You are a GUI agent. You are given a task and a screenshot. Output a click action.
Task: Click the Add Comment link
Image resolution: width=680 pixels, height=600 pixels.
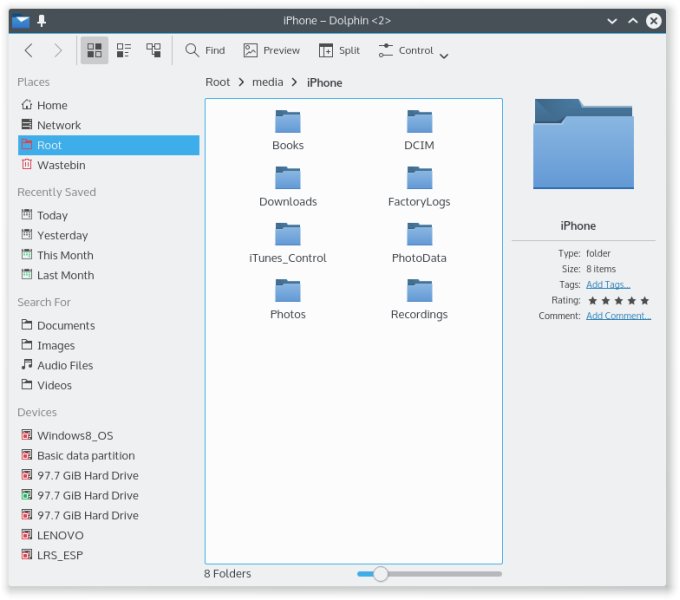(618, 316)
